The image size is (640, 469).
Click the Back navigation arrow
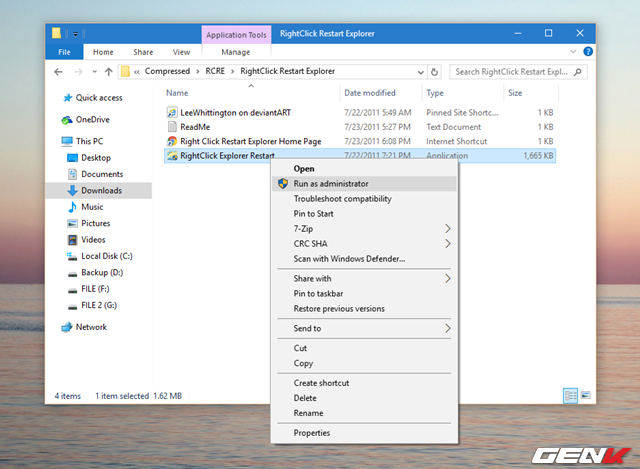58,72
